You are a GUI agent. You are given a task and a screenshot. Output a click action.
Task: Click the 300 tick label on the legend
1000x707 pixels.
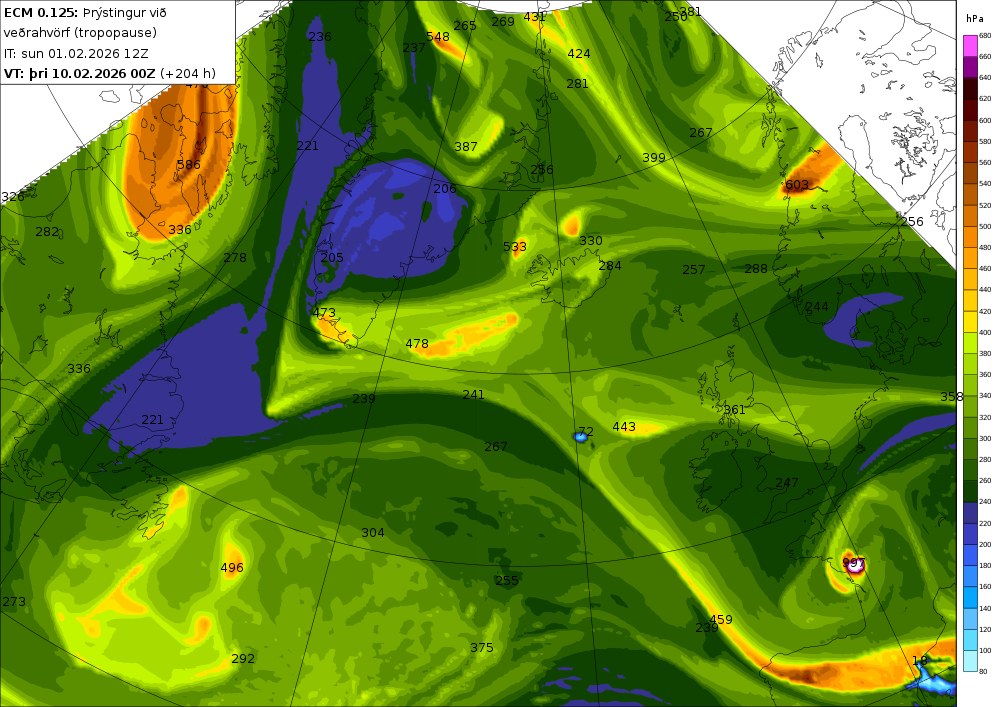point(985,439)
